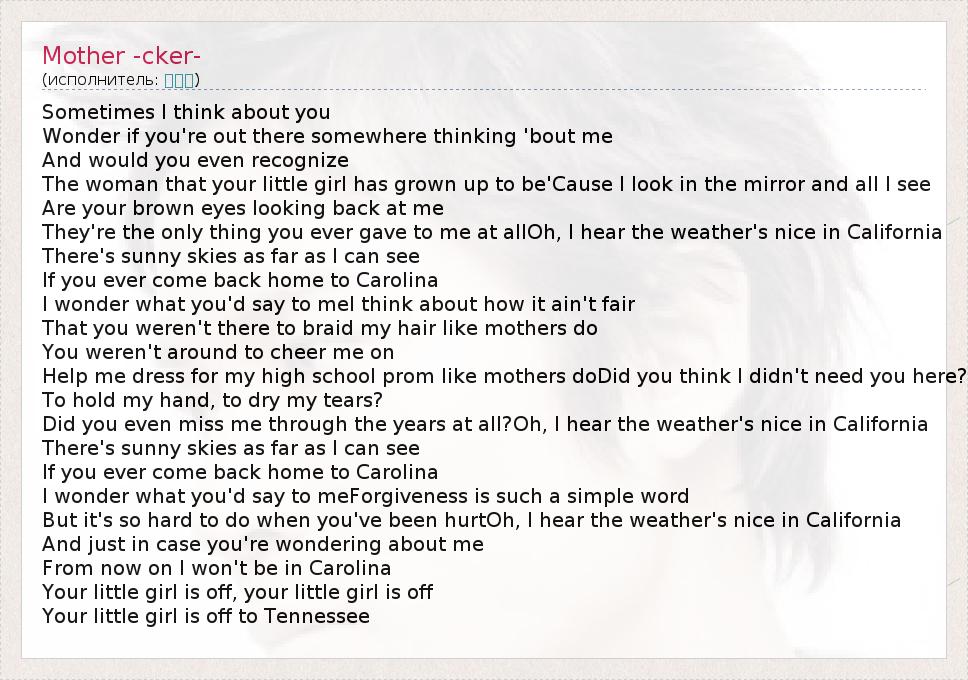Click "From now on I won't be in Carolina"
The height and width of the screenshot is (680, 968).
217,568
